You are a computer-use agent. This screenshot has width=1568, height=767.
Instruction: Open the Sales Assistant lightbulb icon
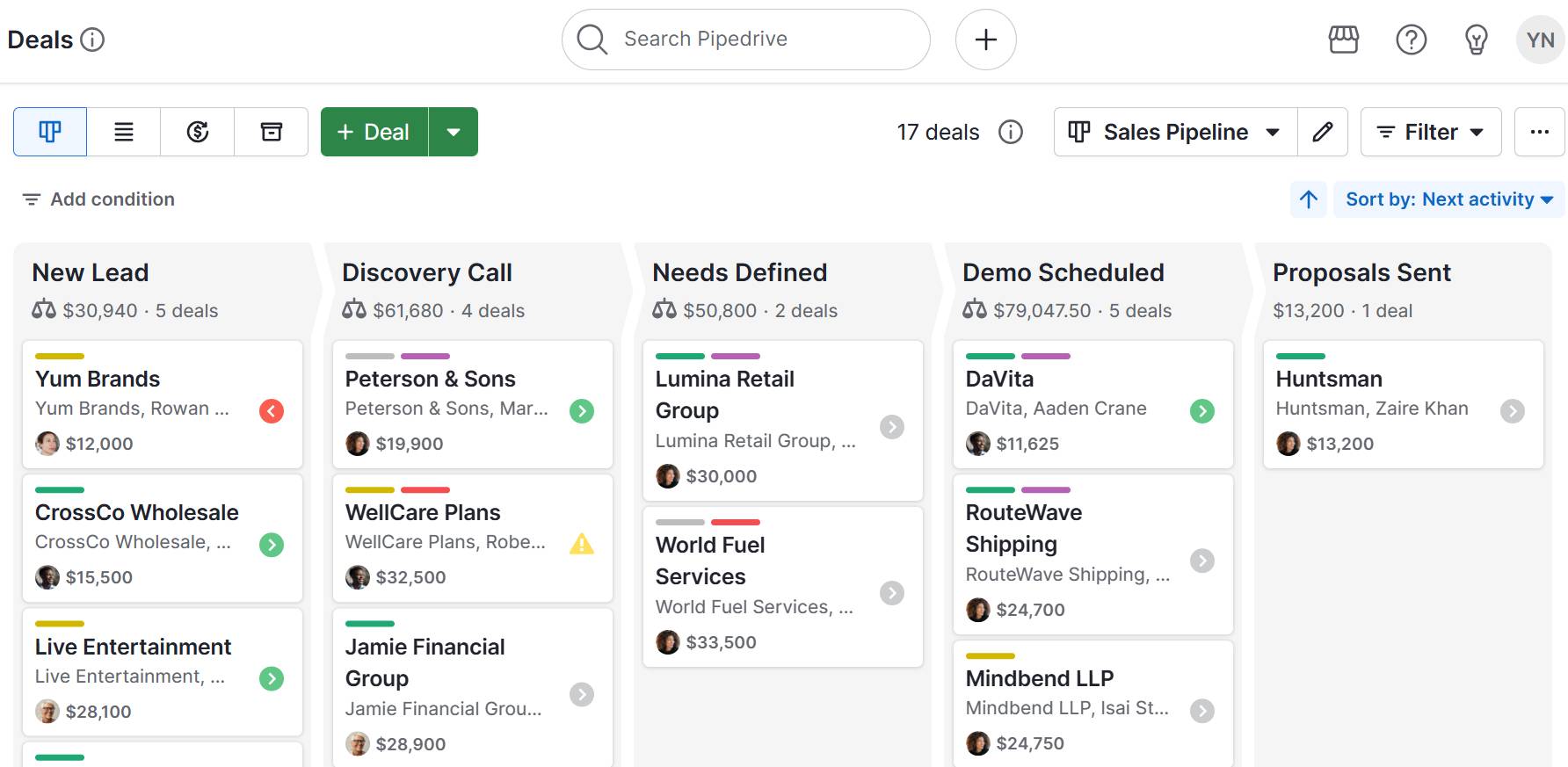pyautogui.click(x=1477, y=40)
